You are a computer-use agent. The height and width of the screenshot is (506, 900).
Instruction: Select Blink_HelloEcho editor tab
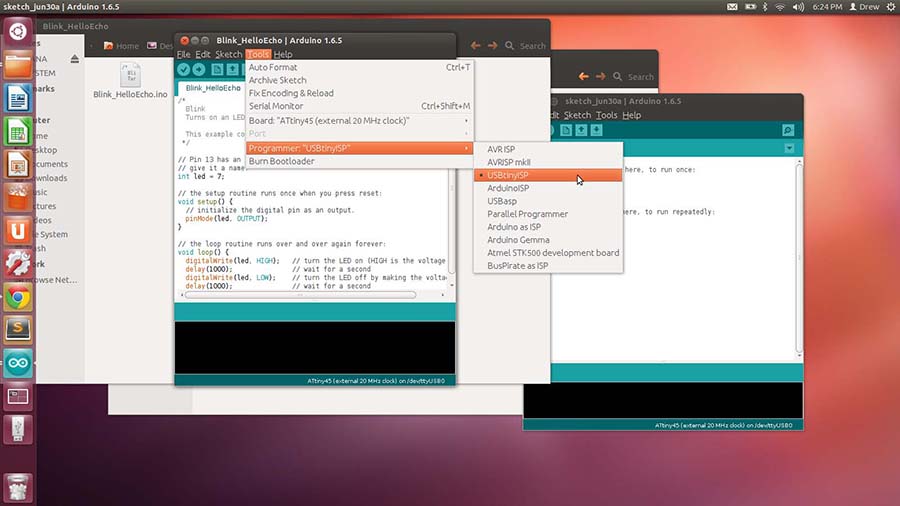pyautogui.click(x=213, y=88)
